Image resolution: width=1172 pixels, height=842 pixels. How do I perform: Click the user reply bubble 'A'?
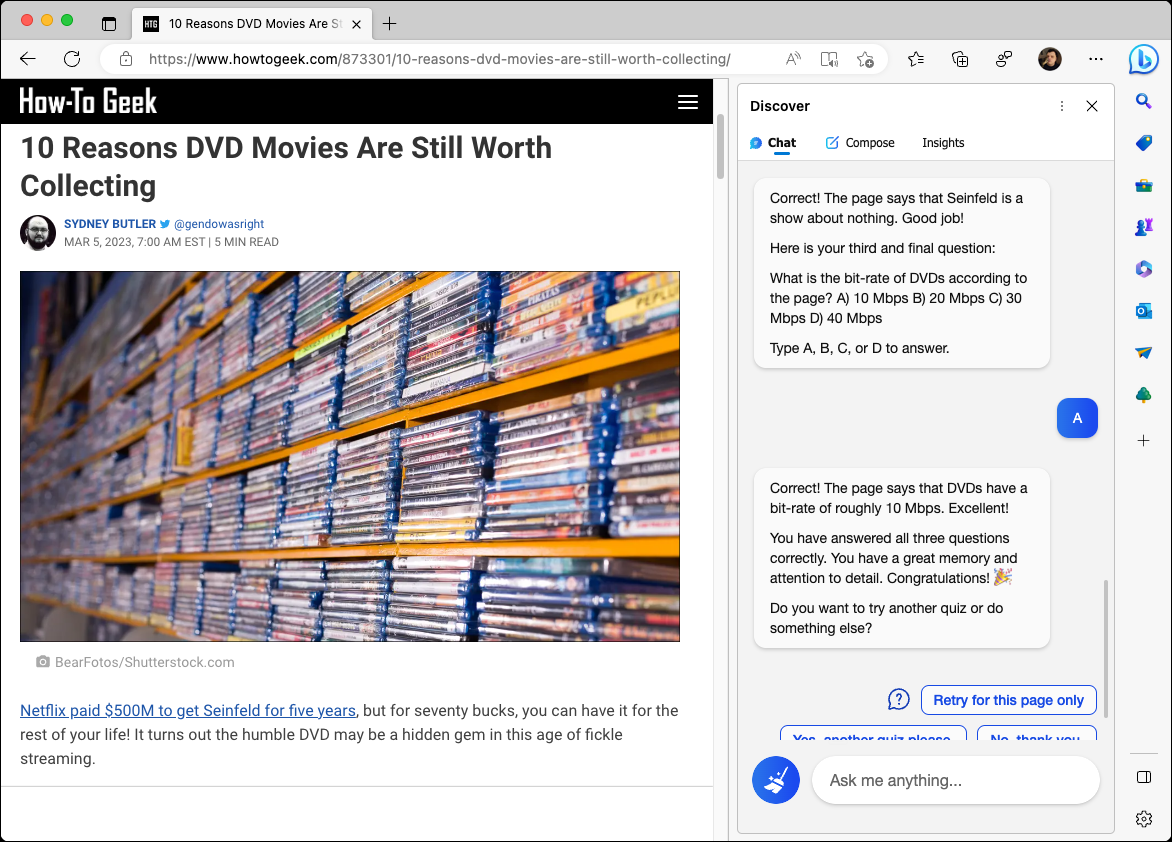point(1077,418)
